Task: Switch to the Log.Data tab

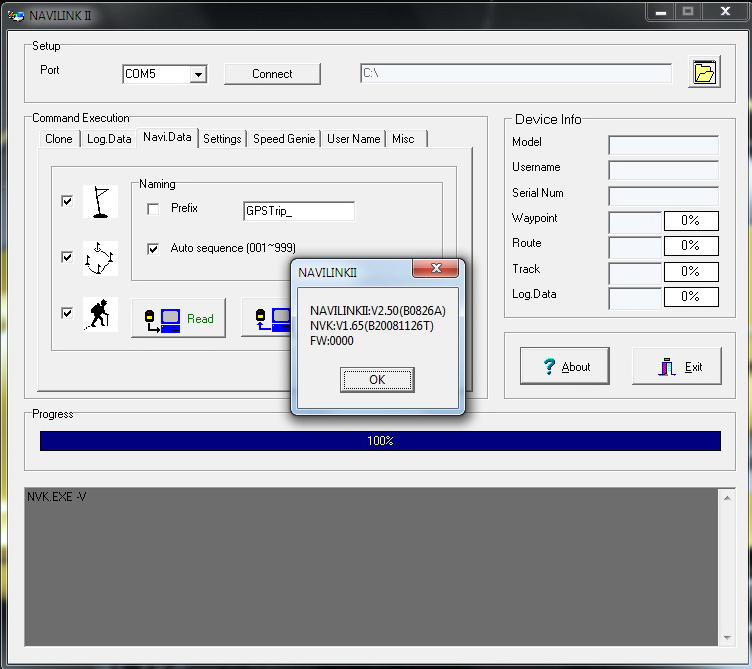Action: click(109, 139)
